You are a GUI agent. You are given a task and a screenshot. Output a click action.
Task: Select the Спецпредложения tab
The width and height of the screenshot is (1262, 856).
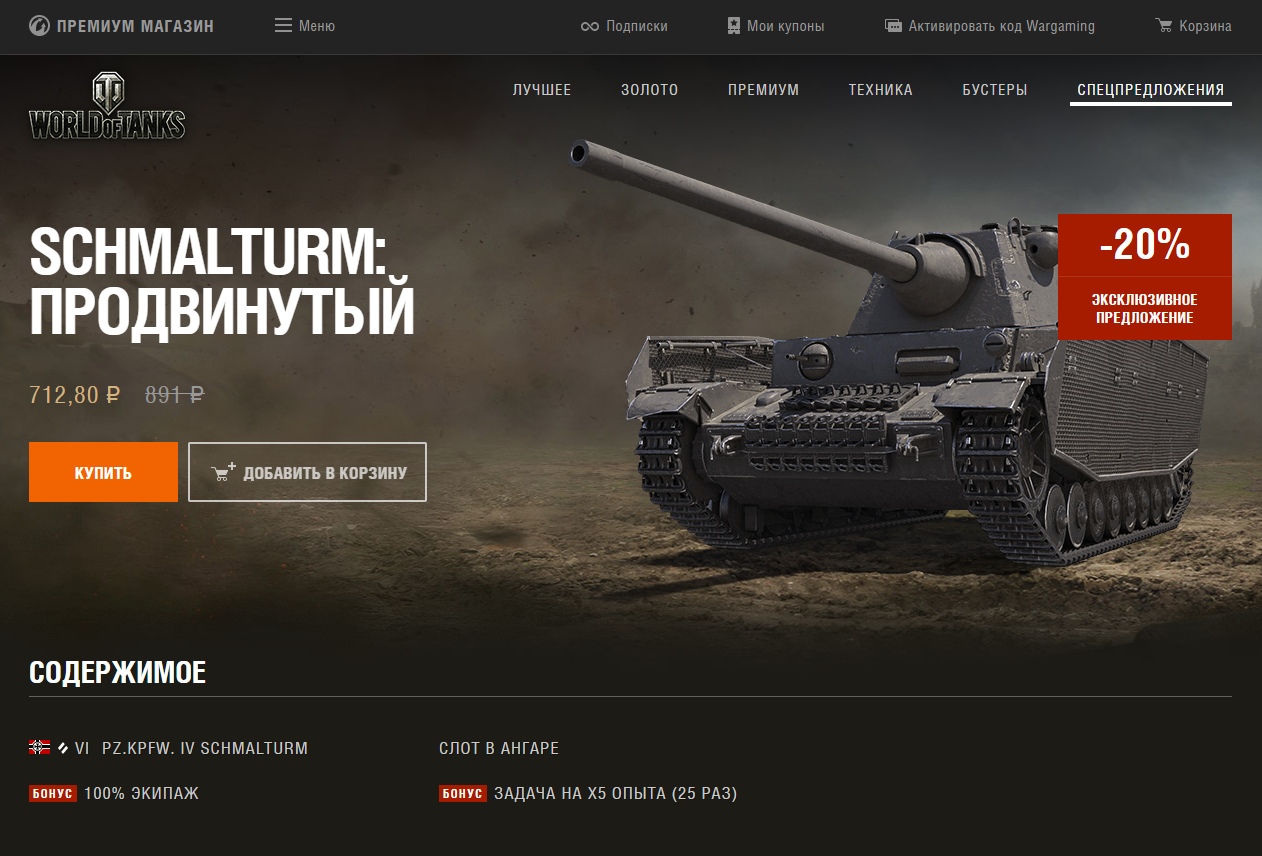[x=1151, y=90]
